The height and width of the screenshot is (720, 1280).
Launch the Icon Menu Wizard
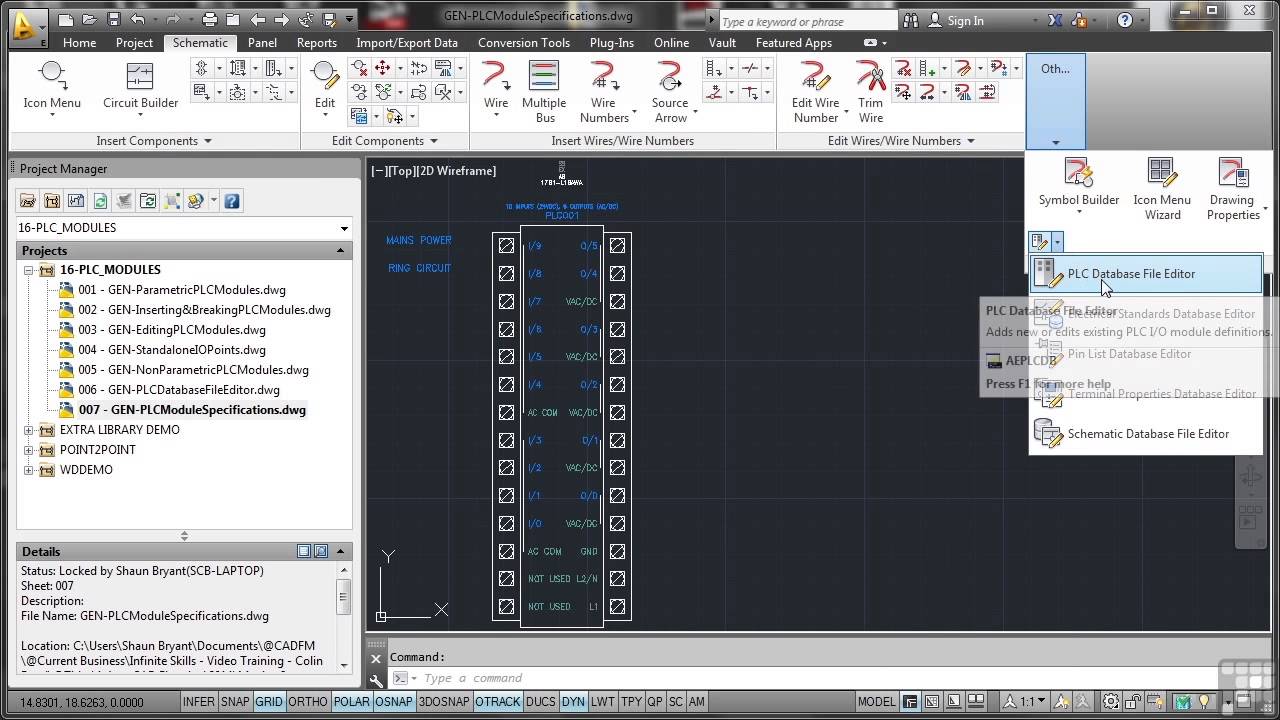[x=1162, y=189]
